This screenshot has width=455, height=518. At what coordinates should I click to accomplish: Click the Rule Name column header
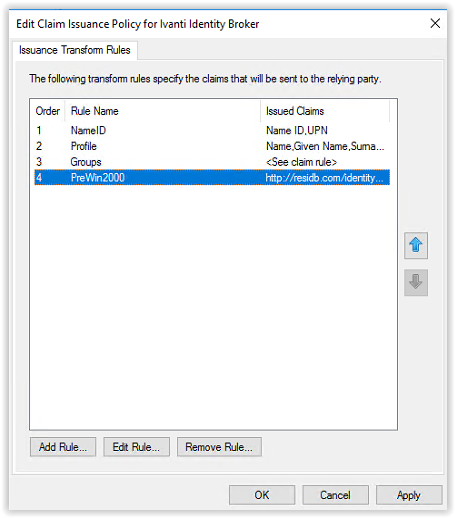coord(162,111)
